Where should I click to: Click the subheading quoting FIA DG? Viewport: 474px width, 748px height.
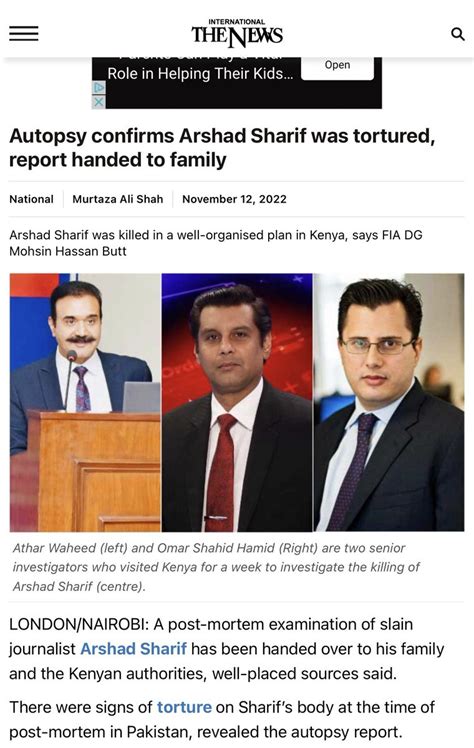tap(216, 243)
